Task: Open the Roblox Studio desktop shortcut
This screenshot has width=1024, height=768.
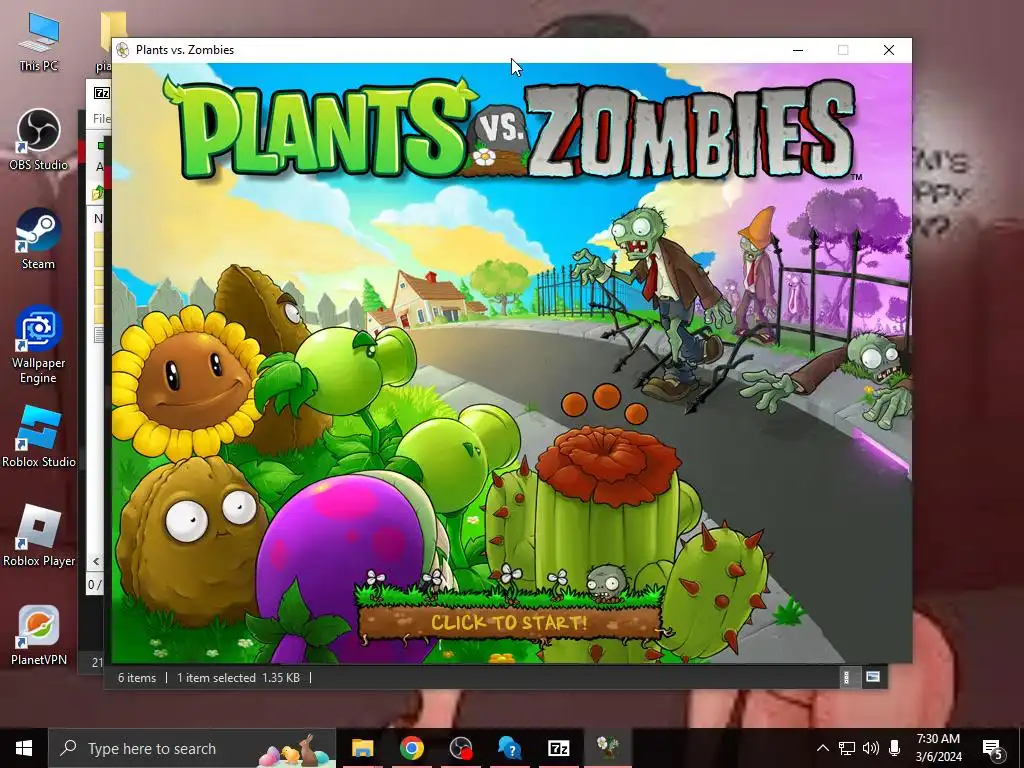Action: click(x=39, y=436)
